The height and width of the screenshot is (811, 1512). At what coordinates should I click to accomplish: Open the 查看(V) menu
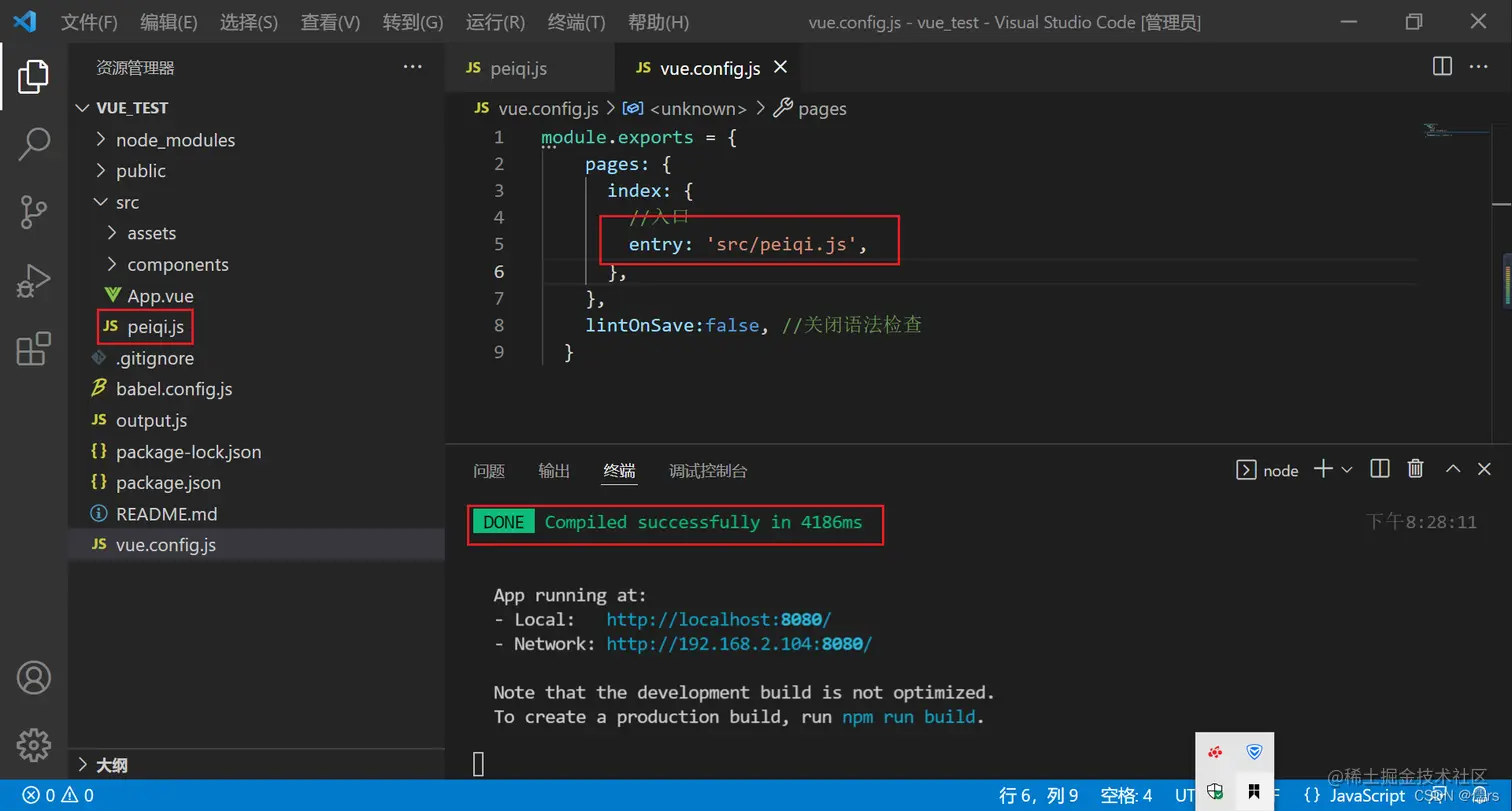[331, 22]
